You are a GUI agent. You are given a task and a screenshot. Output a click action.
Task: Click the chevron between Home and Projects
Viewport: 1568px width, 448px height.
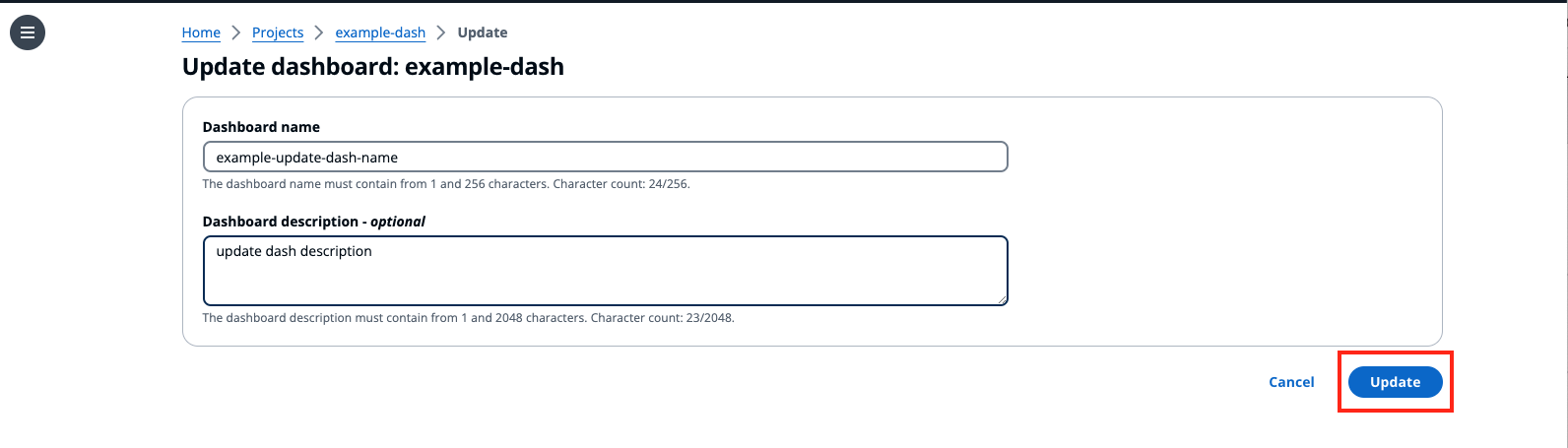236,32
